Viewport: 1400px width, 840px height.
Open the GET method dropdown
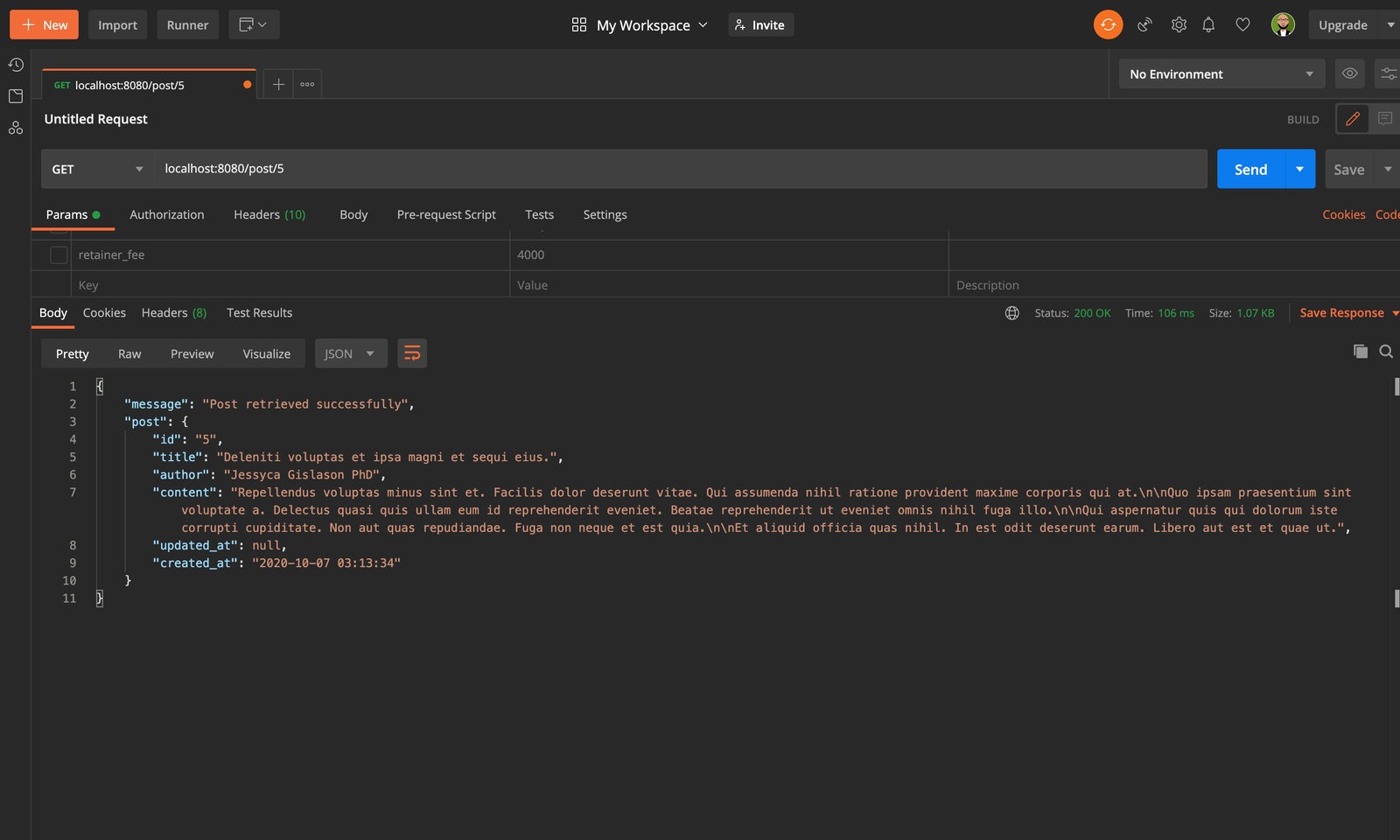pos(97,169)
